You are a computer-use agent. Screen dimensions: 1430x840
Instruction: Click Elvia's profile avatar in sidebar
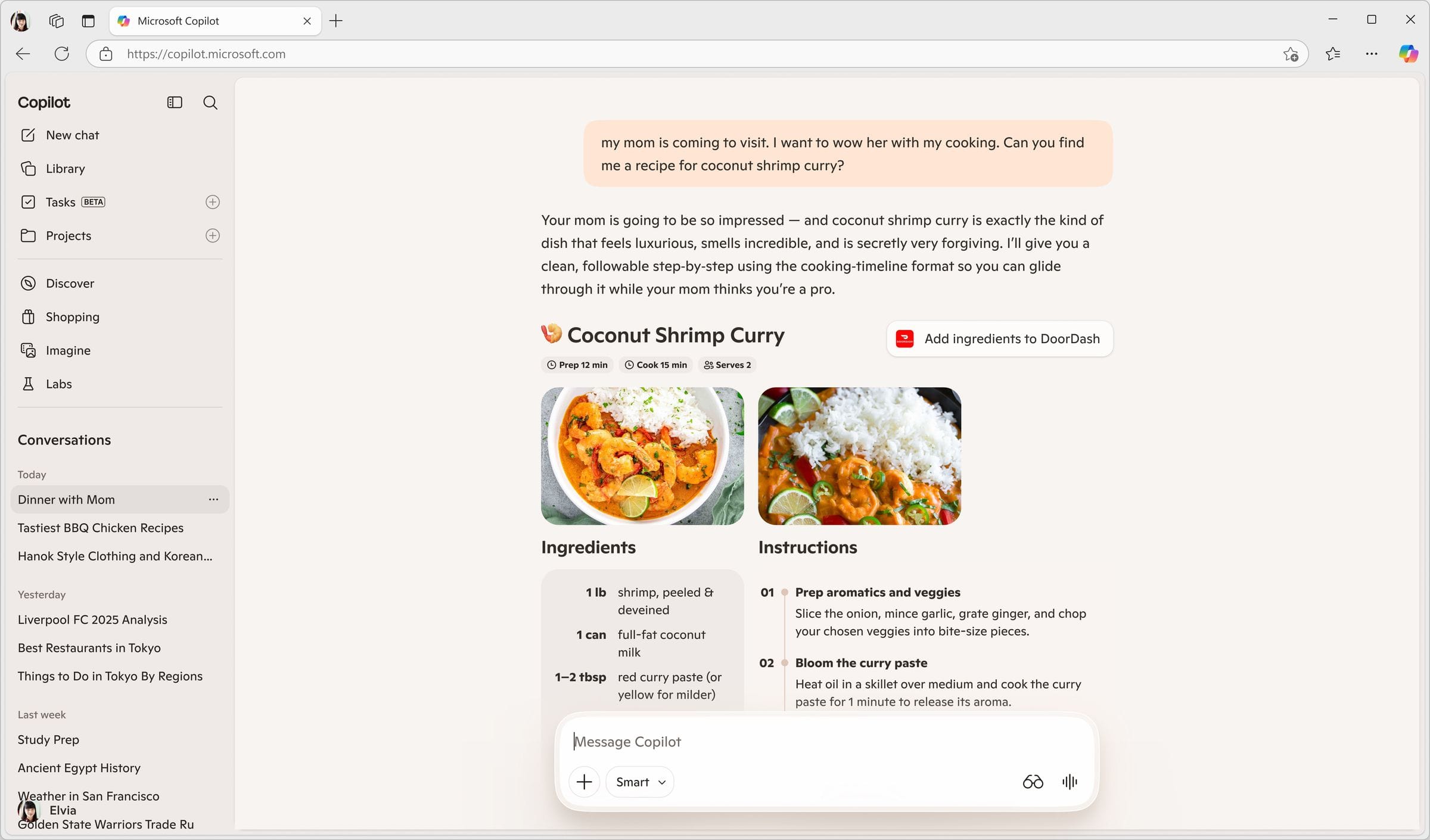click(28, 810)
